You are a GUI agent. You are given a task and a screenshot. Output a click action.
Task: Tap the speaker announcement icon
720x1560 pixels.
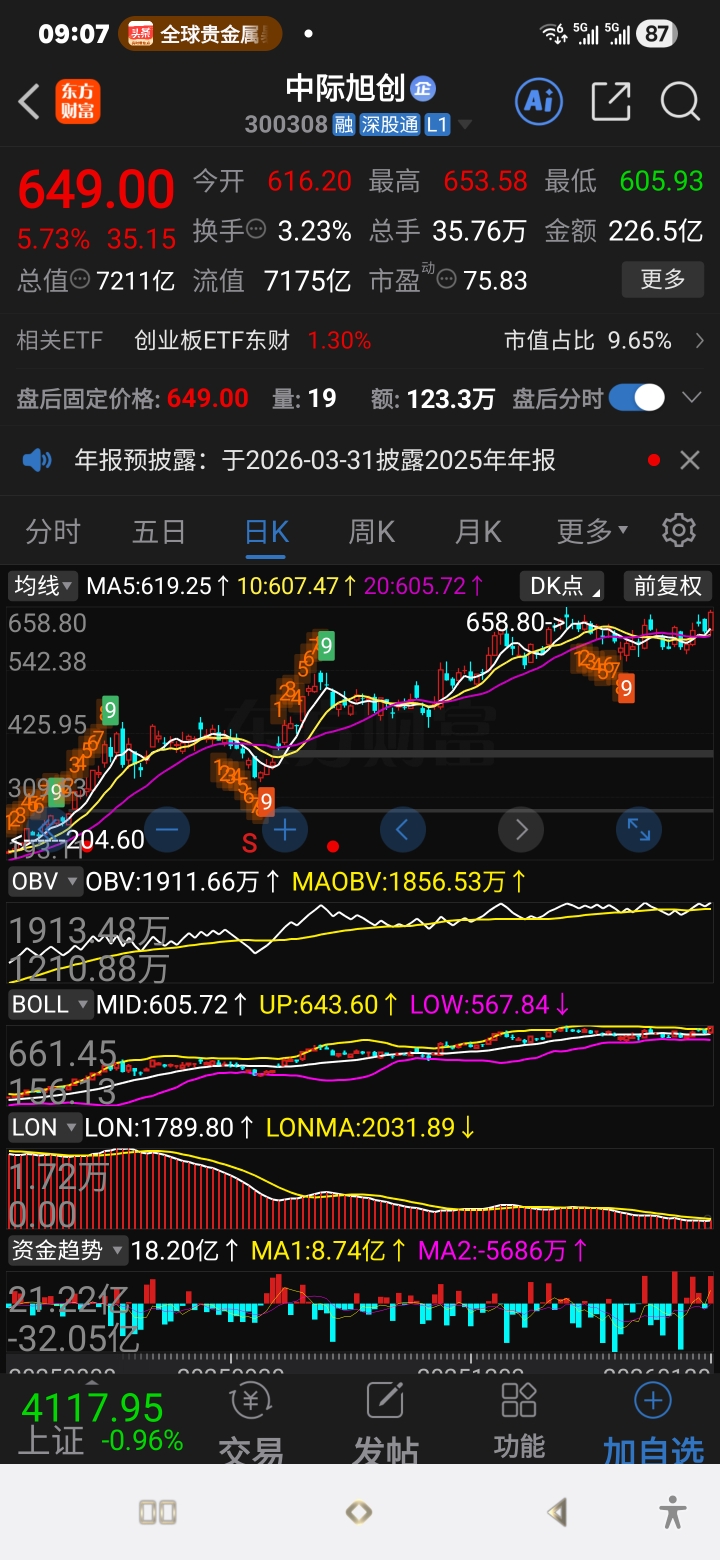coord(37,460)
